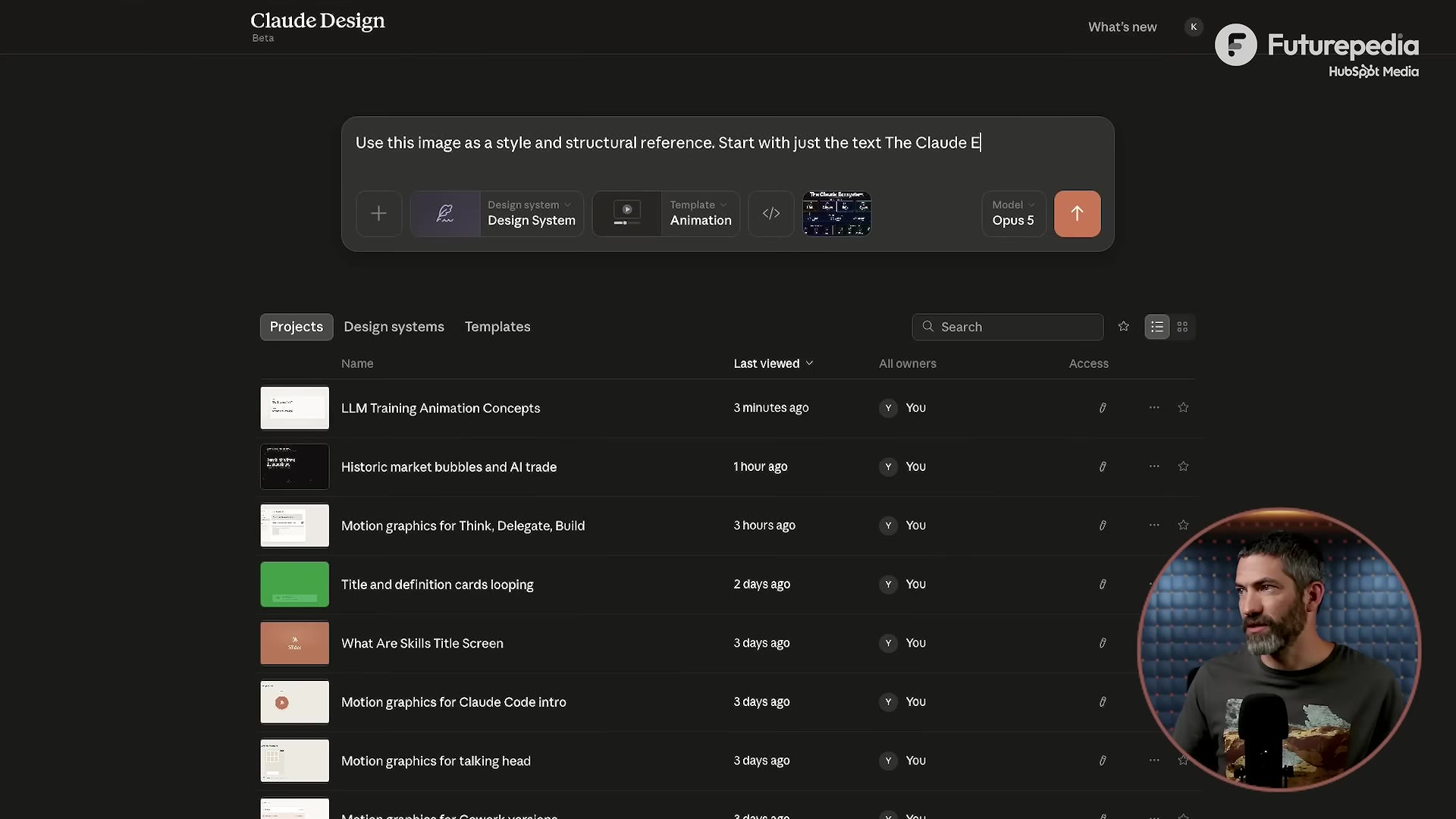Submit prompt with orange arrow button
The height and width of the screenshot is (819, 1456).
[x=1077, y=214]
